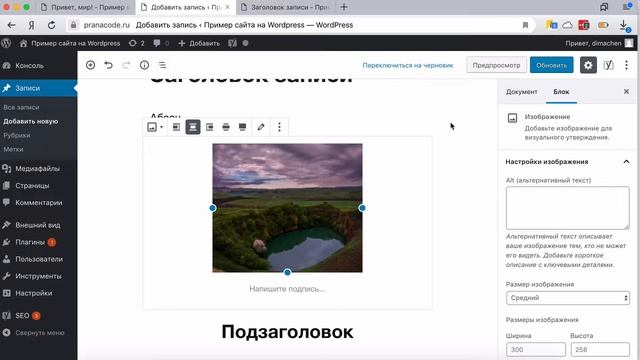The width and height of the screenshot is (640, 360).
Task: Set image to wide width
Action: (x=226, y=127)
